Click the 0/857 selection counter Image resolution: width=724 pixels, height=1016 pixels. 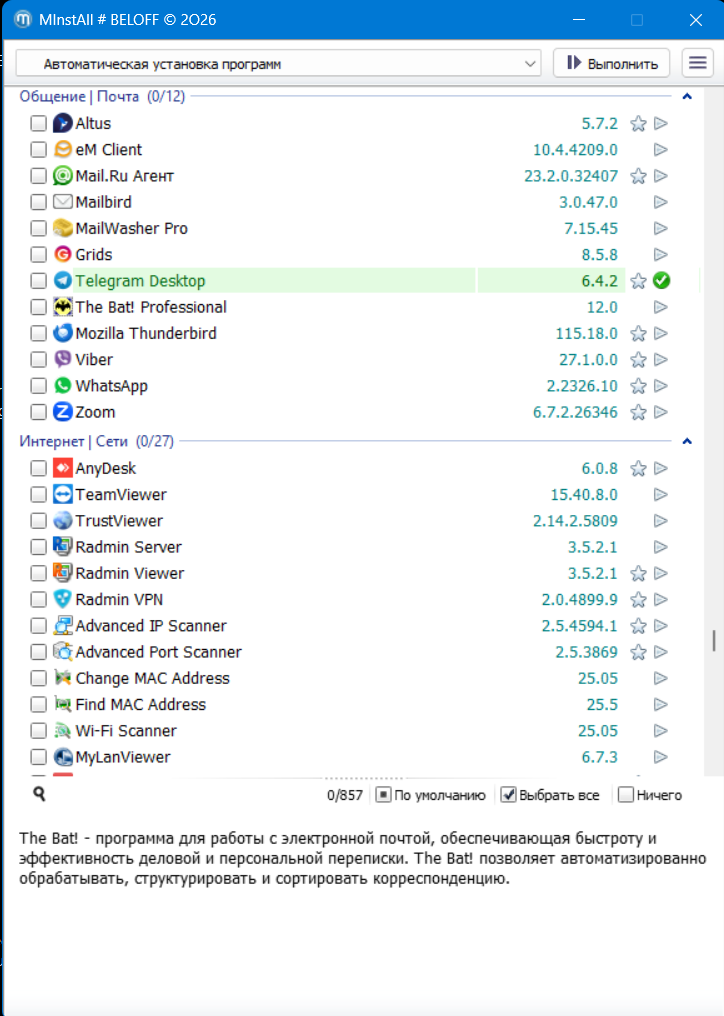345,795
